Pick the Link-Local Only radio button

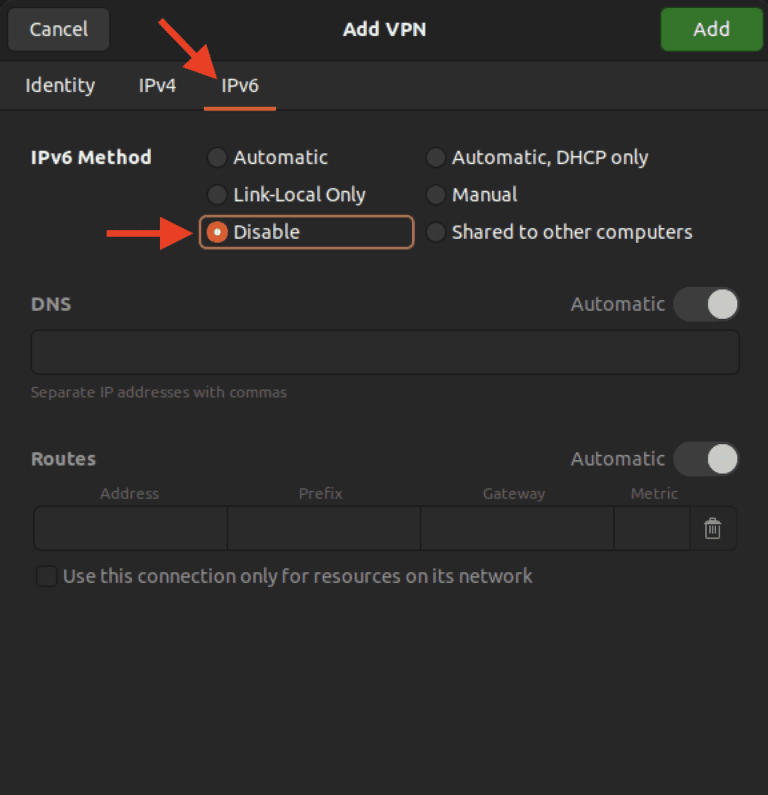tap(217, 195)
